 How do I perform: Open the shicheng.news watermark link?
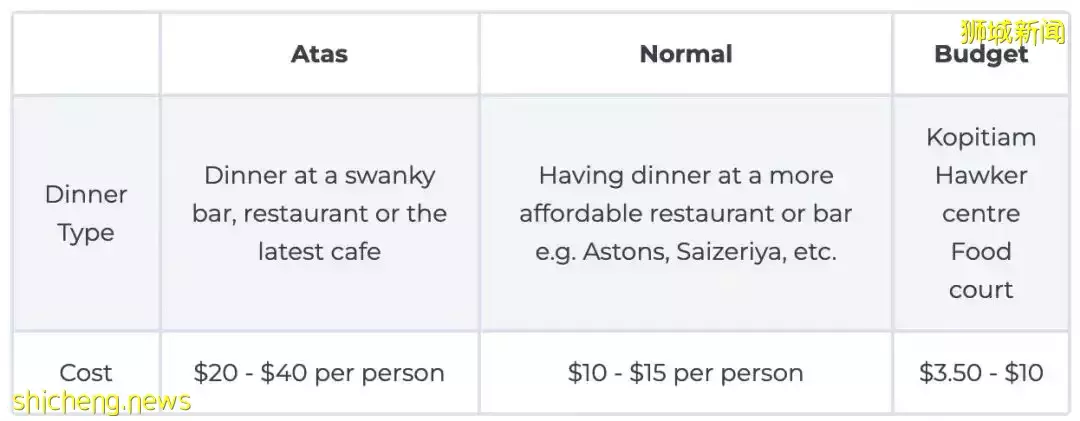102,401
